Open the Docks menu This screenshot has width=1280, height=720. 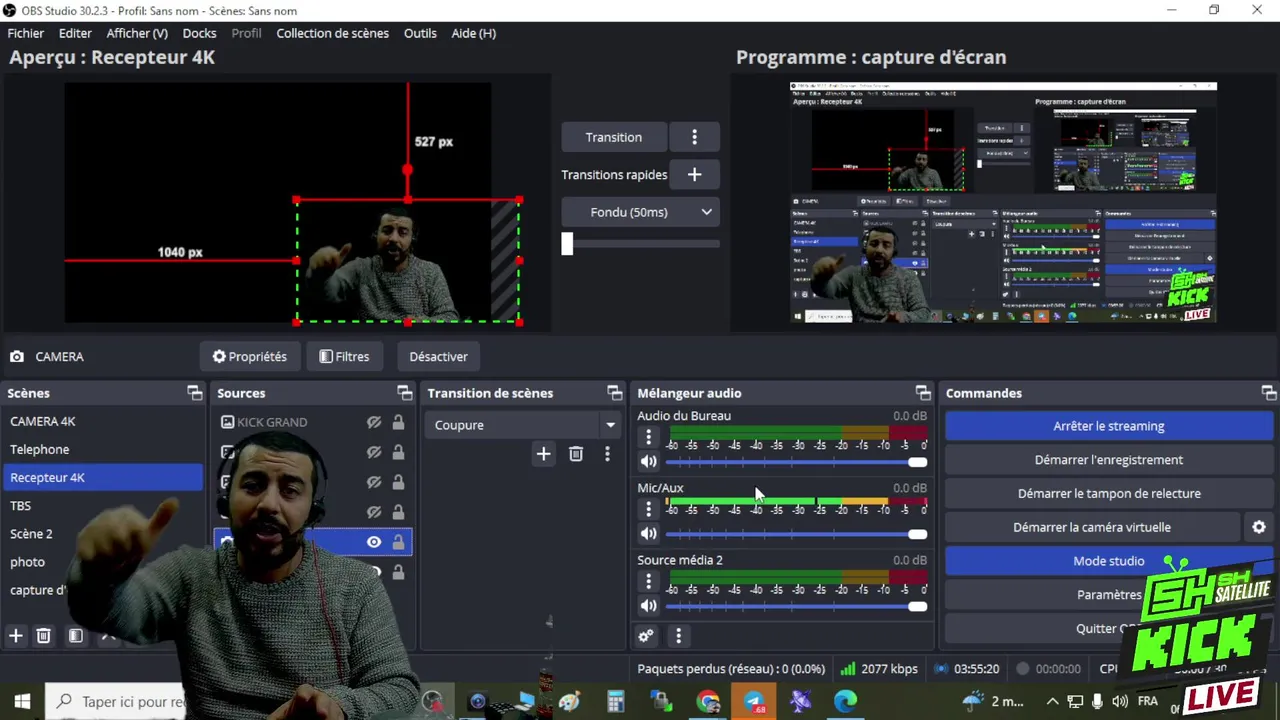click(x=200, y=33)
